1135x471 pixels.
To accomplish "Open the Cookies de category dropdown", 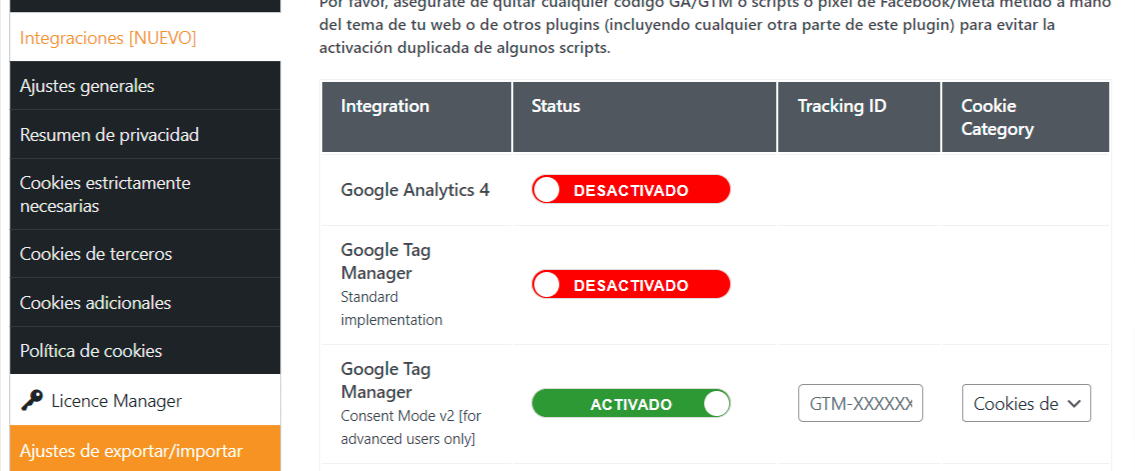I will coord(1026,404).
